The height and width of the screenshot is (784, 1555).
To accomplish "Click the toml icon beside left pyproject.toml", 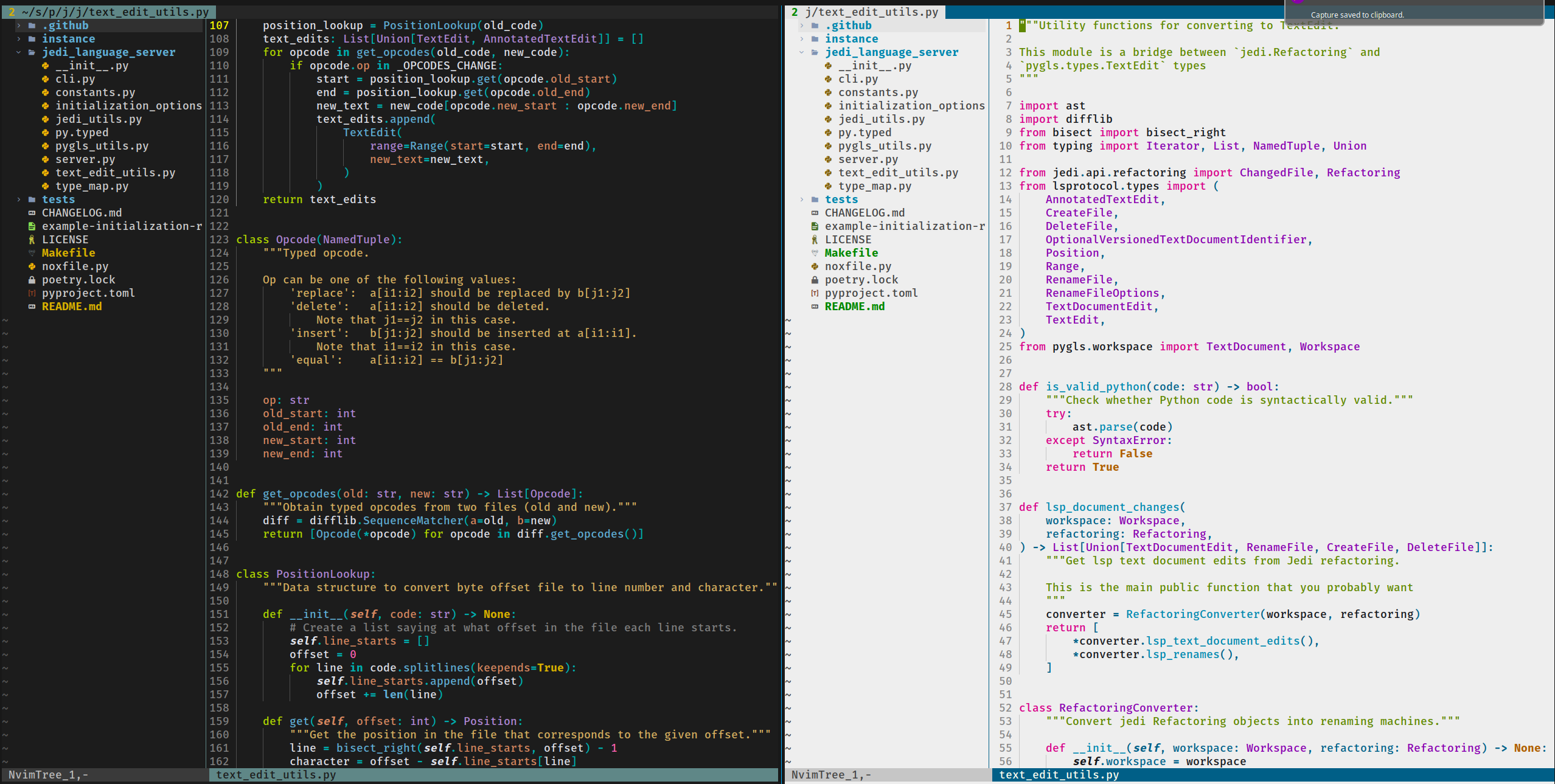I will (32, 293).
